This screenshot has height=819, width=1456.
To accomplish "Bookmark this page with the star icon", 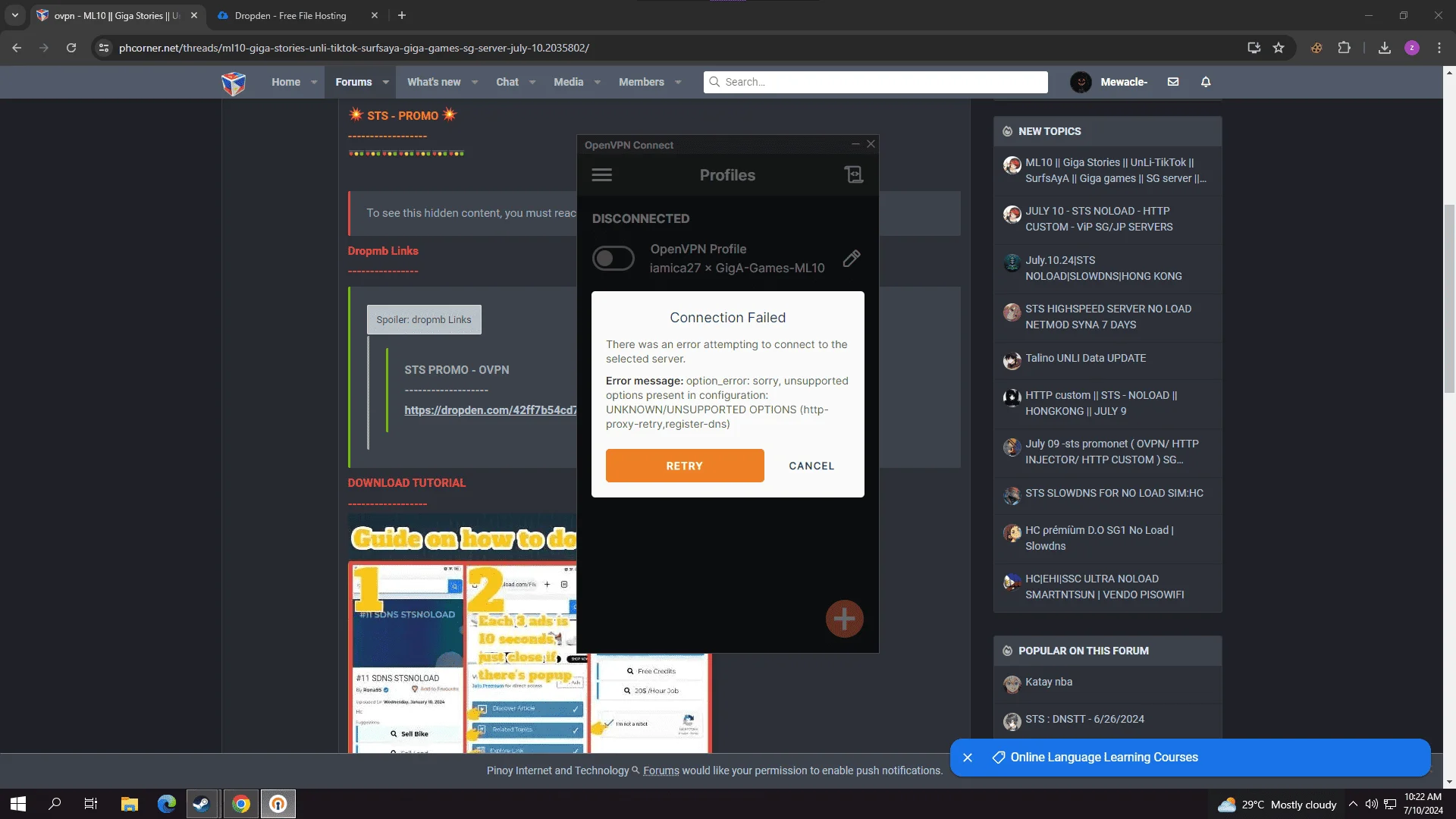I will (x=1279, y=48).
